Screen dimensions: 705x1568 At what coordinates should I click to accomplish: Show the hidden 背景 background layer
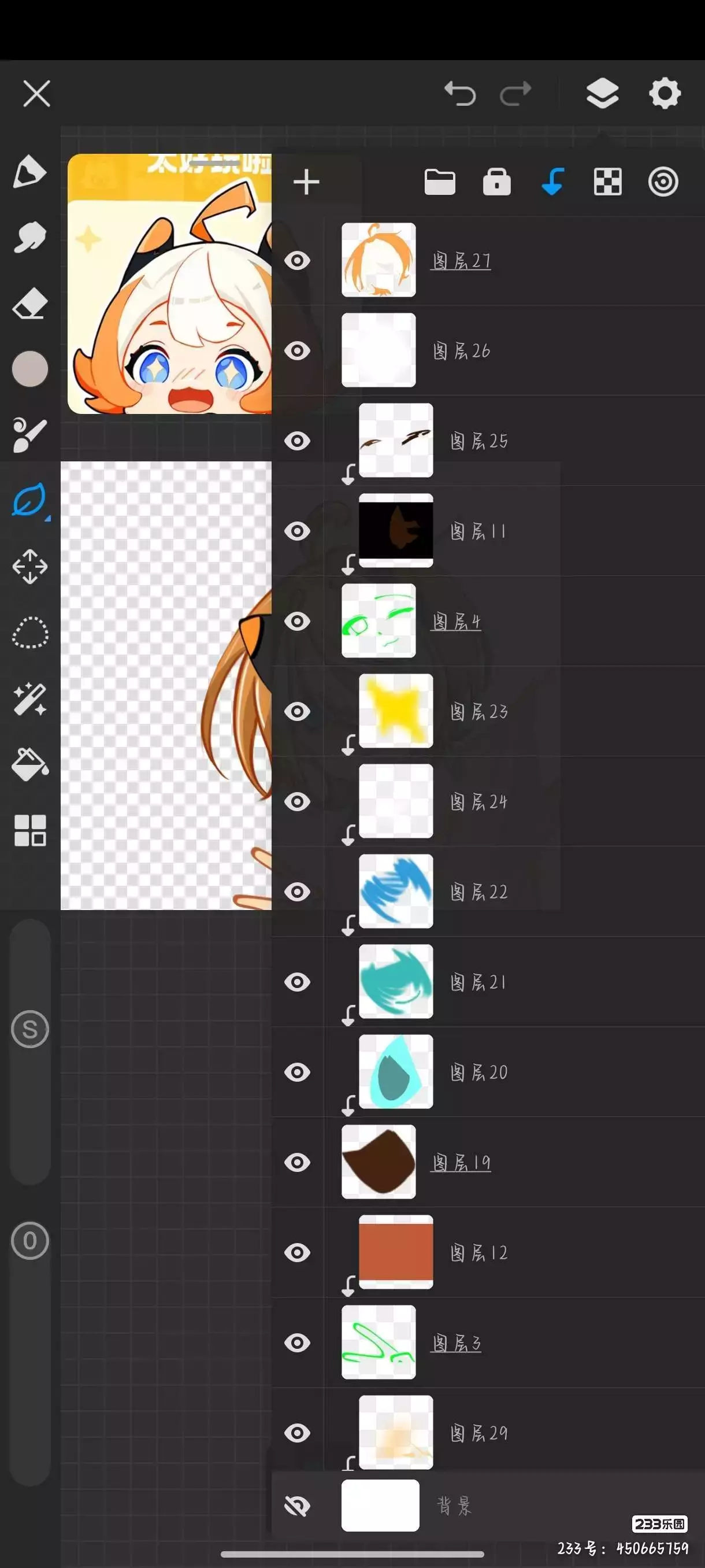coord(298,1506)
